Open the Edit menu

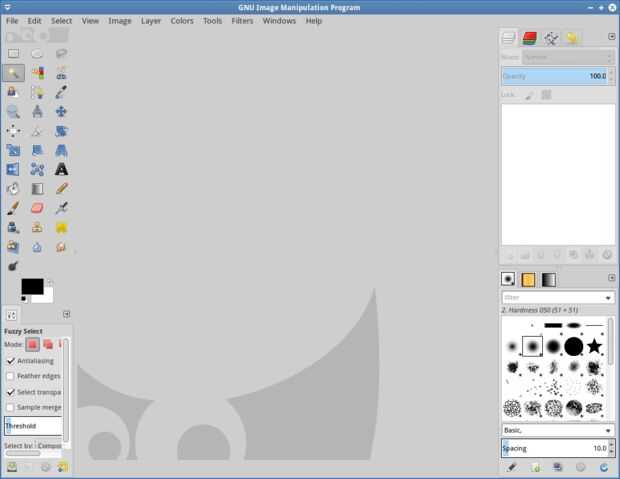34,21
